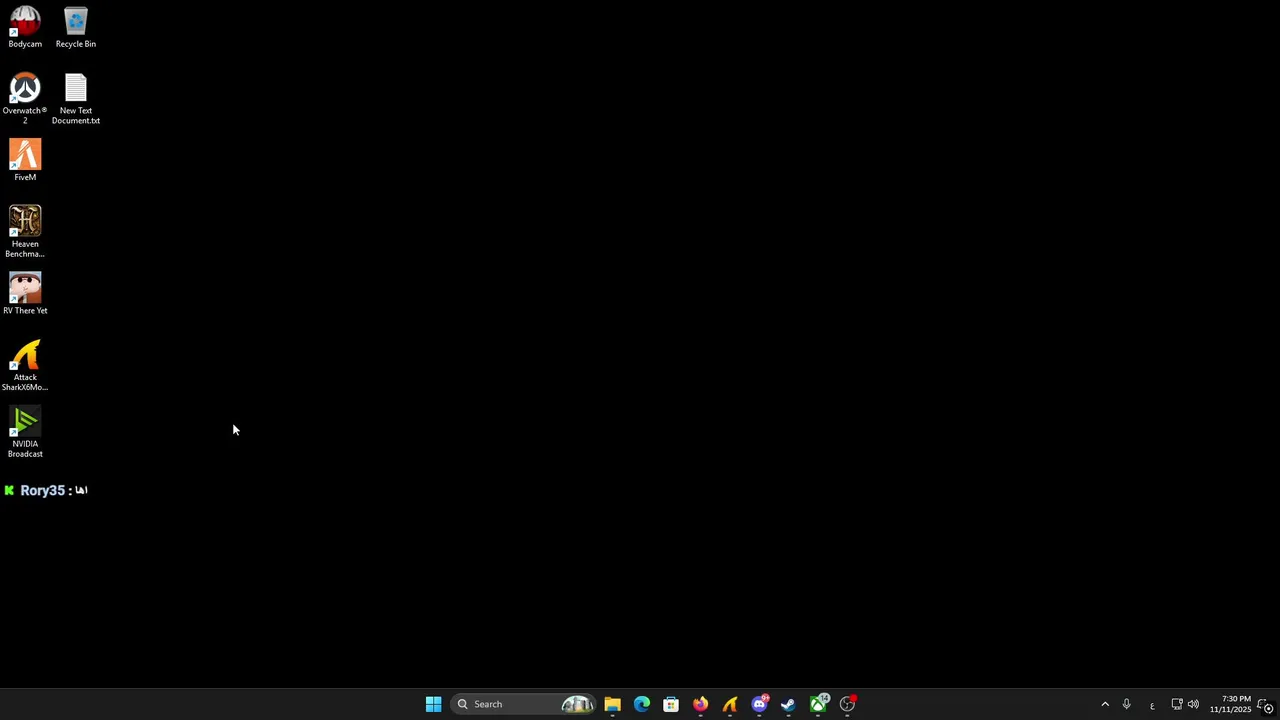
Task: Select the Attack Shark X6 mouse shortcut
Action: tap(25, 366)
